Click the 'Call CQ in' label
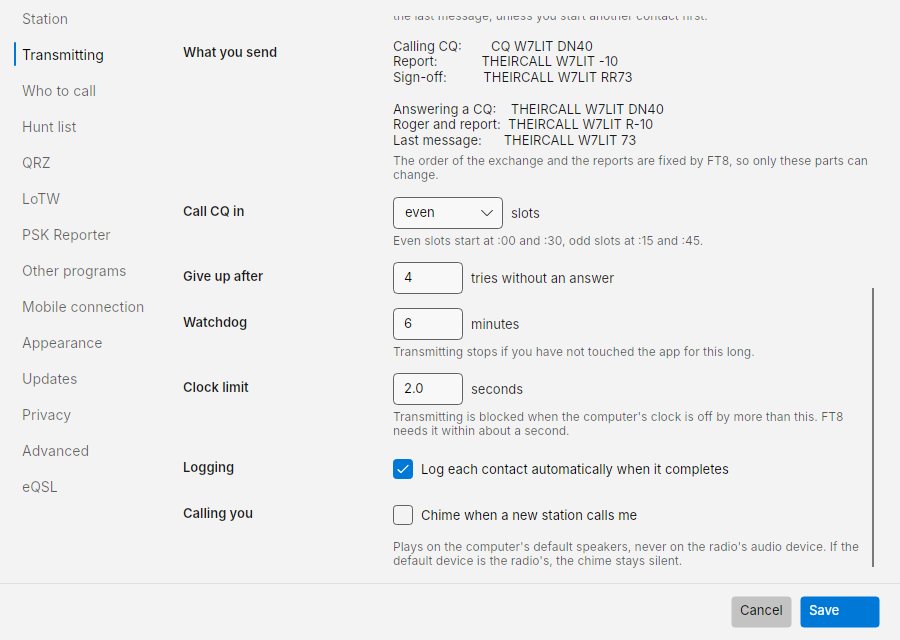 click(x=214, y=211)
